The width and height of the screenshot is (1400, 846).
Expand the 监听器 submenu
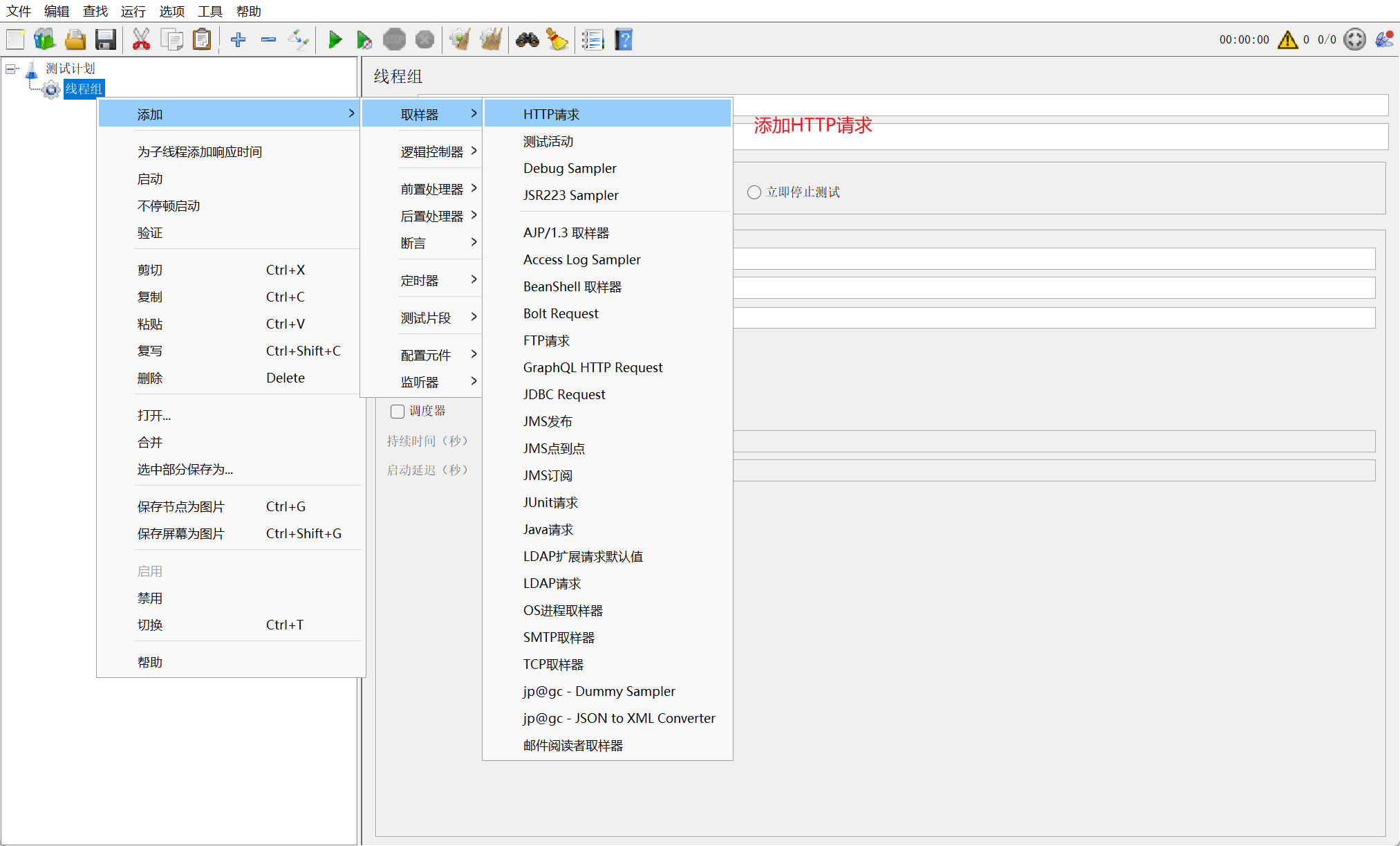420,382
